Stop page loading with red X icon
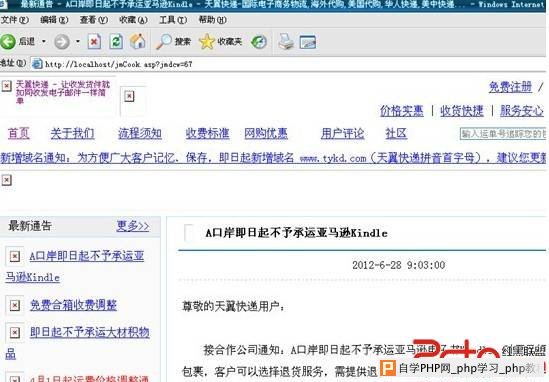This screenshot has height=382, width=549. [x=94, y=42]
